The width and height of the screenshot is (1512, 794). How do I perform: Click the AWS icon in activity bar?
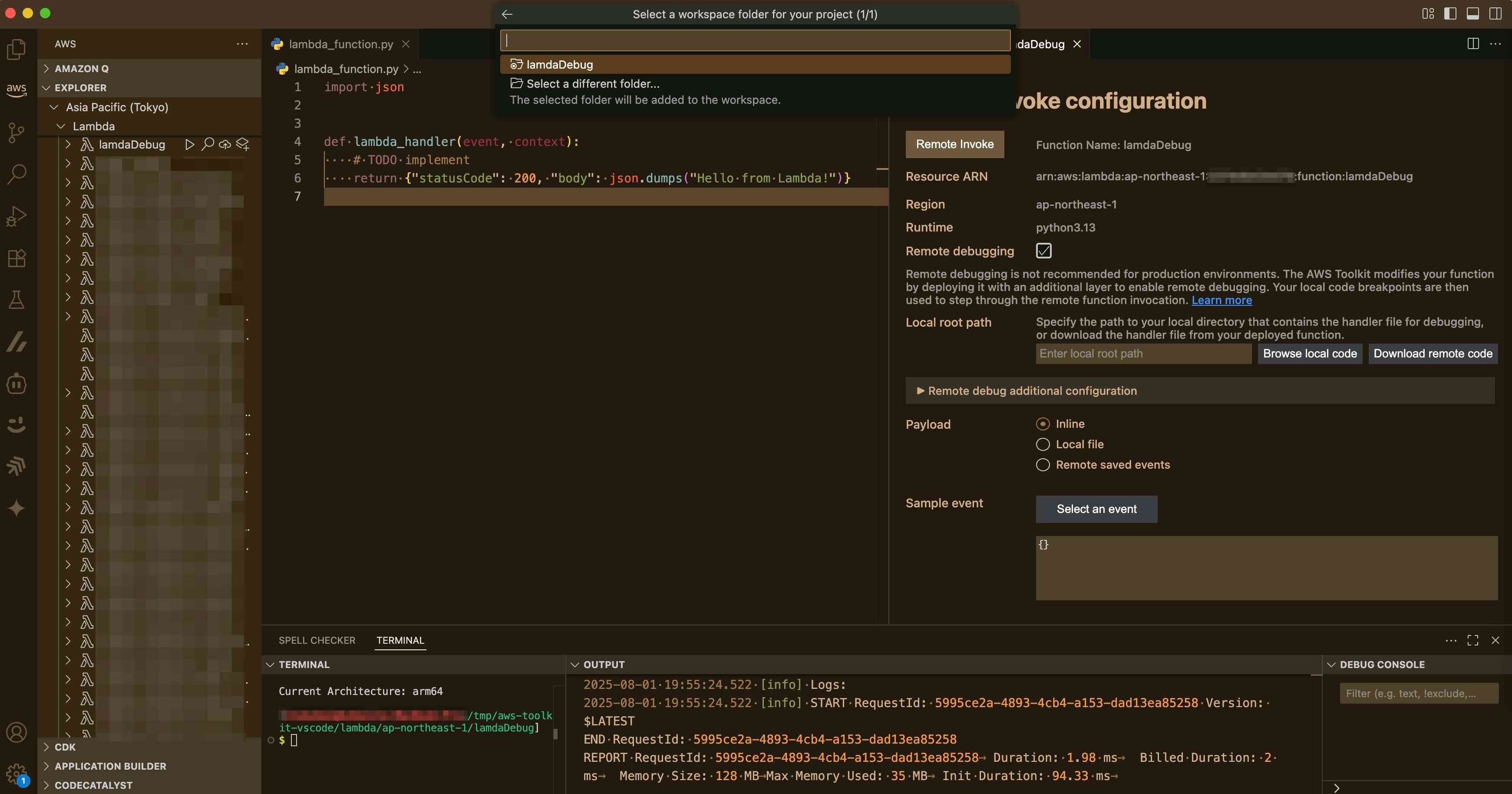(17, 90)
